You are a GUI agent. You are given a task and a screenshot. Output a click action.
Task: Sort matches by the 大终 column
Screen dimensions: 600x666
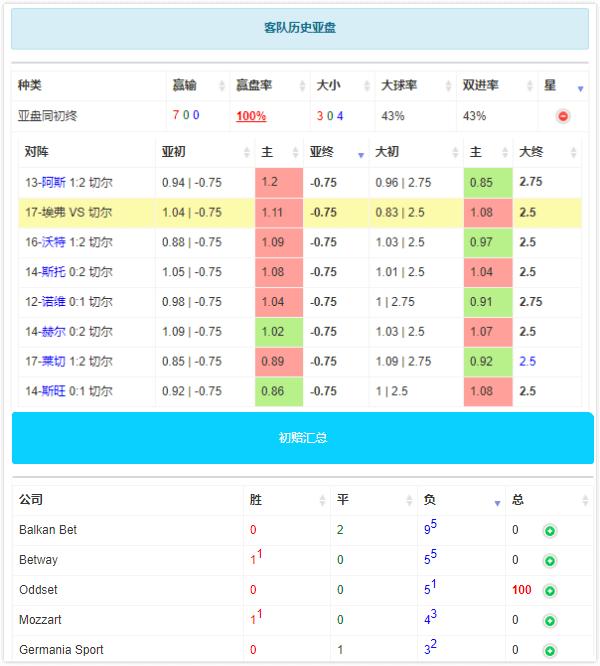[x=547, y=152]
